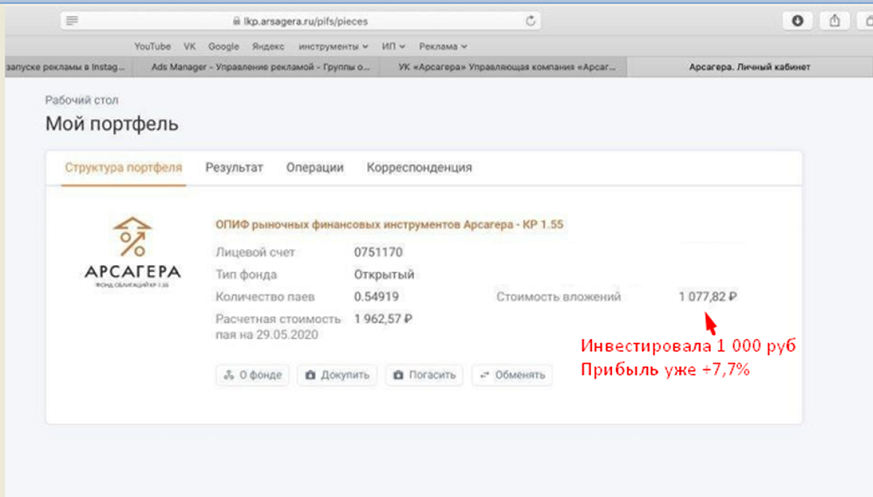This screenshot has height=497, width=873.
Task: Switch to the Результат tab
Action: (234, 168)
